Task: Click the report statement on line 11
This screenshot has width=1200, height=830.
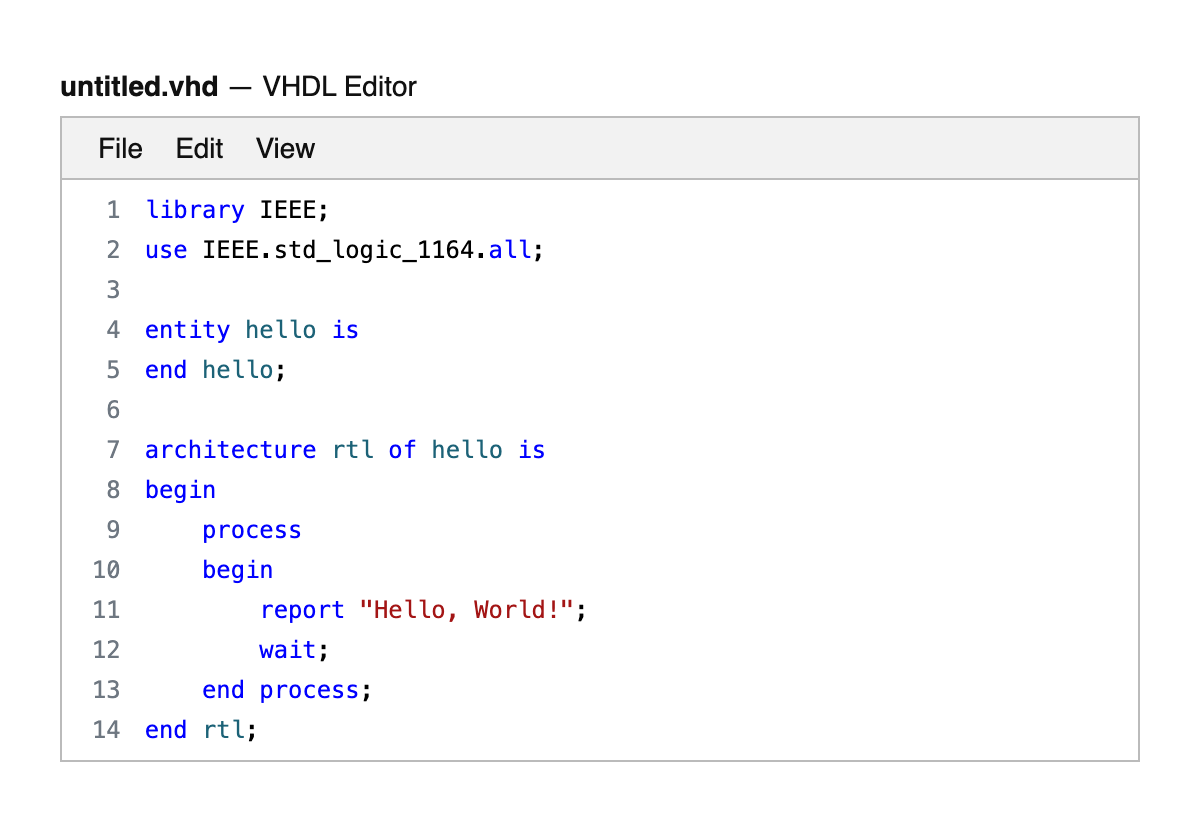Action: pos(302,609)
